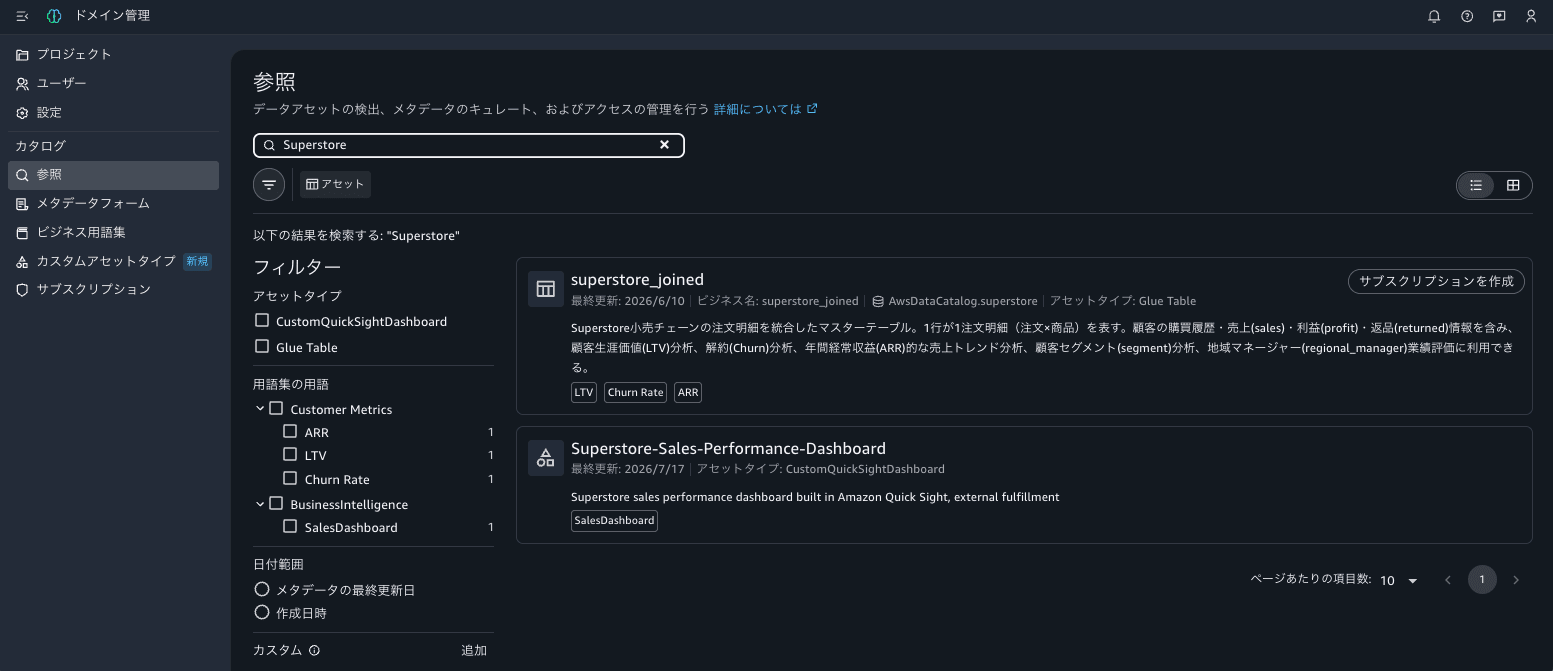Image resolution: width=1553 pixels, height=671 pixels.
Task: Switch to list view layout
Action: (x=1476, y=185)
